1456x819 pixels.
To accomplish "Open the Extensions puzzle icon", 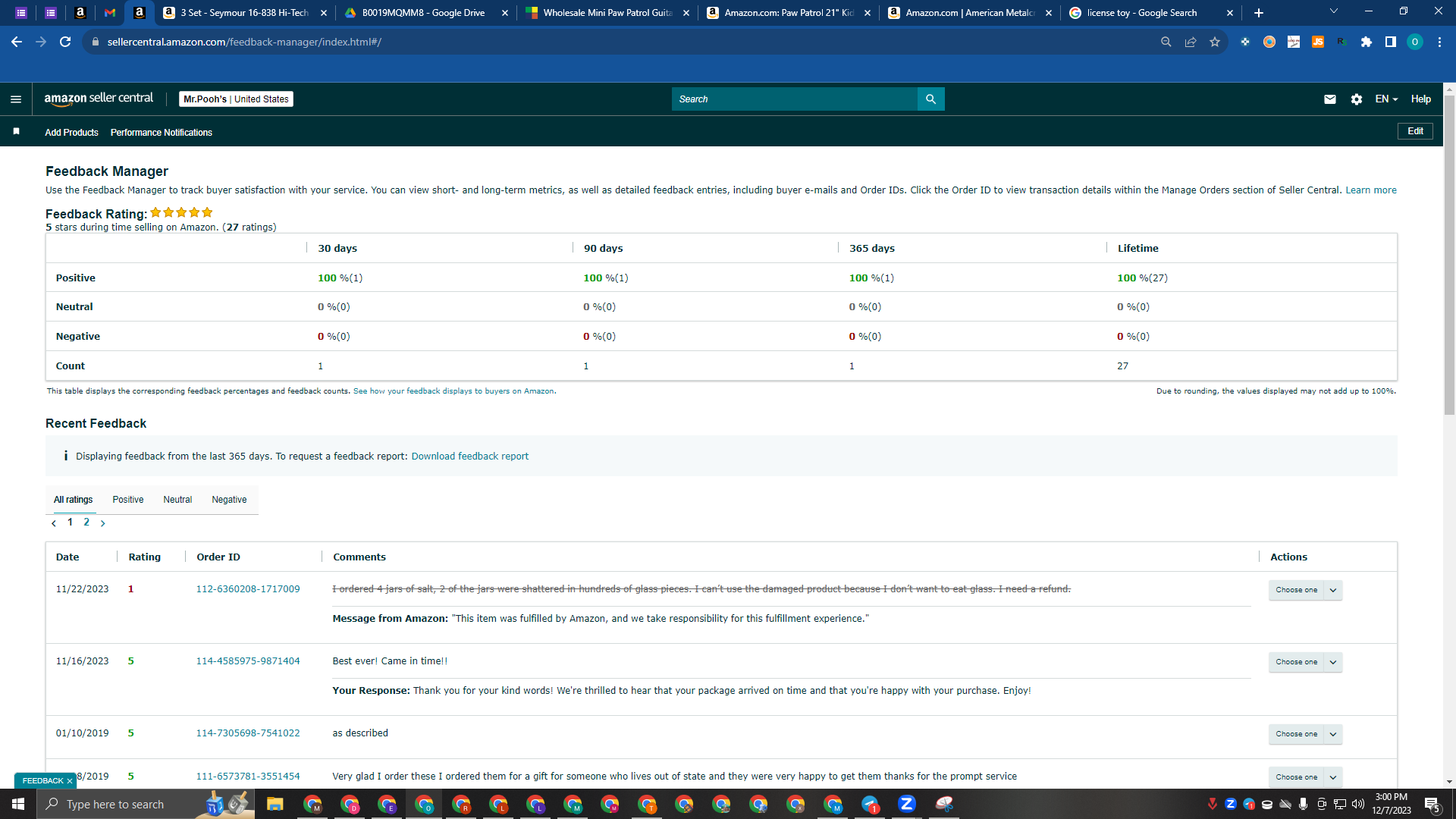I will 1367,42.
